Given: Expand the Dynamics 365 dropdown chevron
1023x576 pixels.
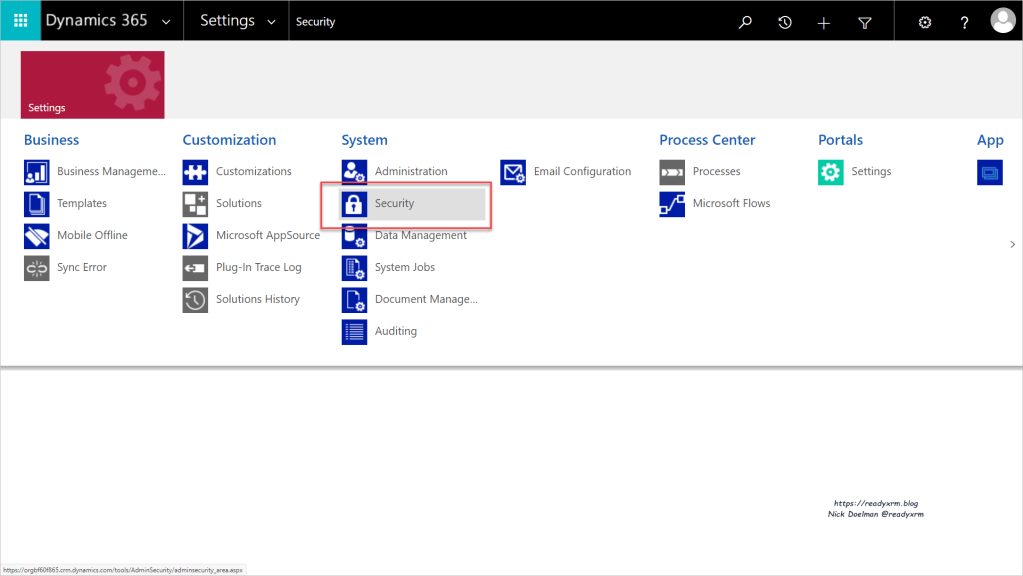Looking at the screenshot, I should point(165,21).
